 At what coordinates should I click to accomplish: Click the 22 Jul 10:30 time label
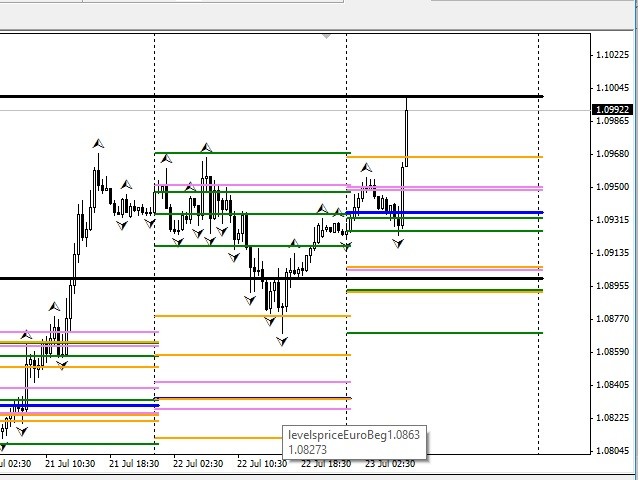click(262, 464)
